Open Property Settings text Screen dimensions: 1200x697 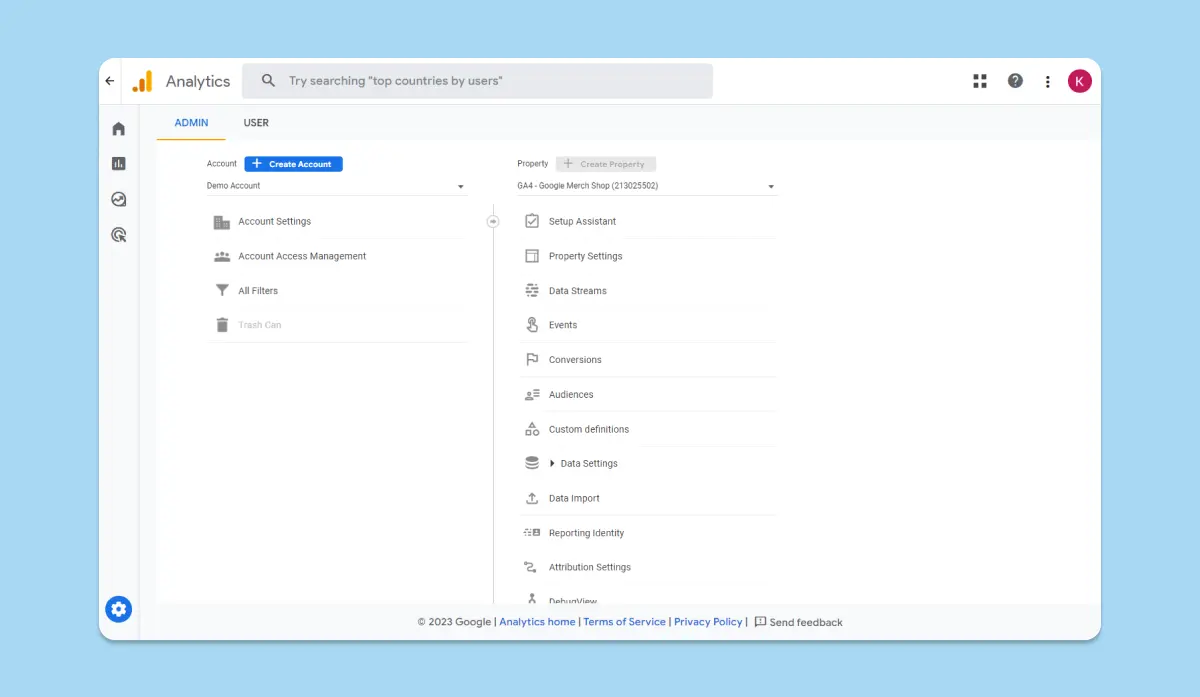(x=585, y=256)
